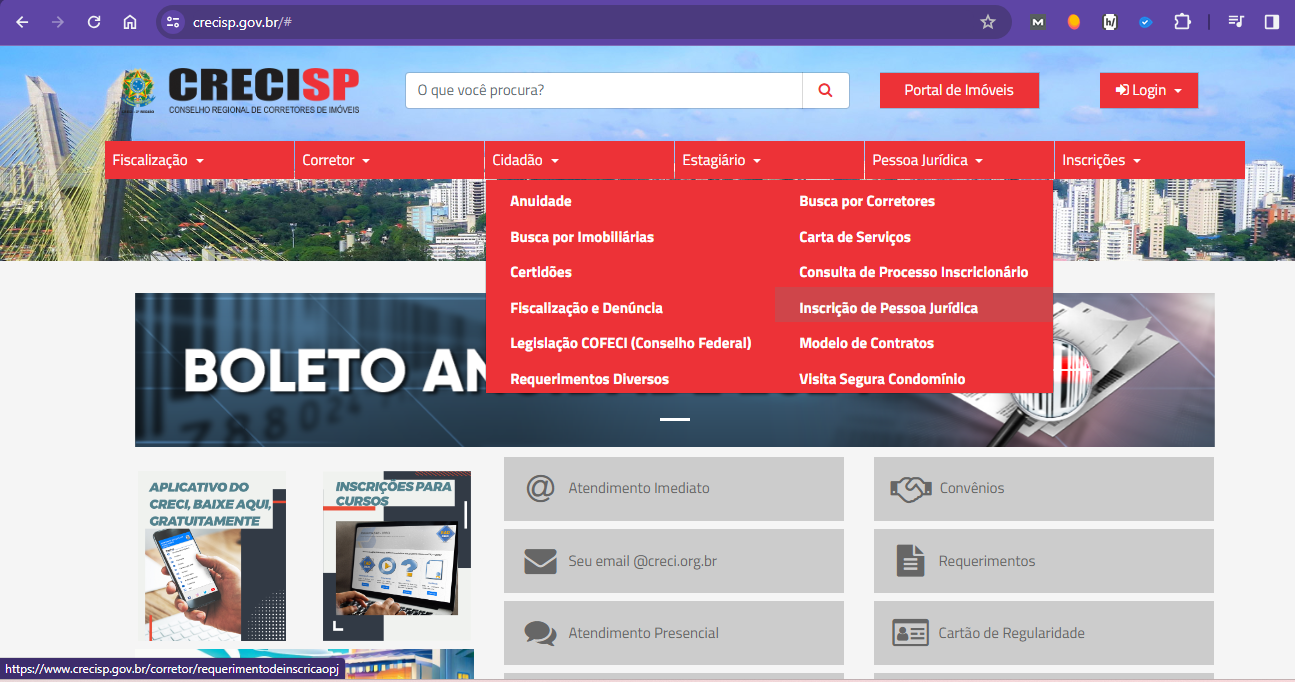This screenshot has width=1295, height=682.
Task: Expand the Estagiário menu
Action: click(769, 160)
